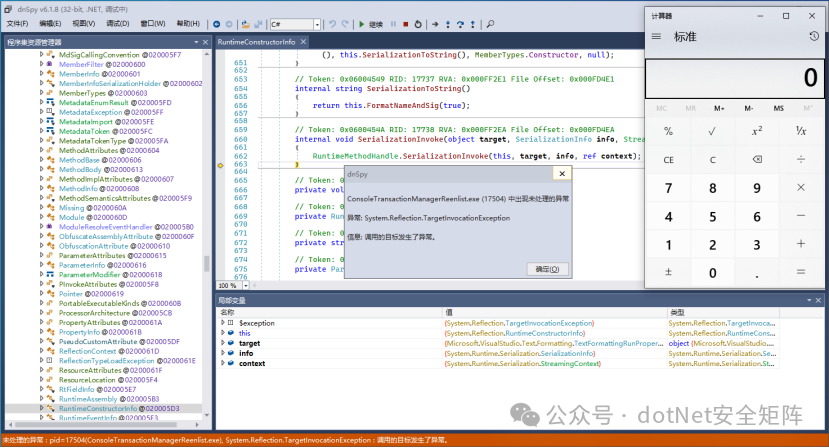Open the 窗口(W) menu

pyautogui.click(x=152, y=24)
